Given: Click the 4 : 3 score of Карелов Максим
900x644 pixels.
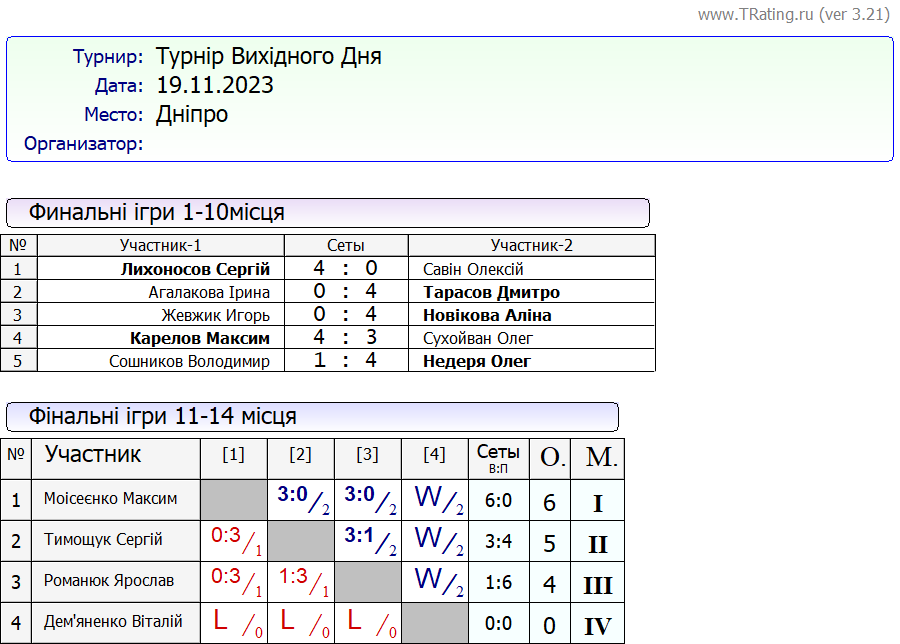Looking at the screenshot, I should click(x=345, y=338).
